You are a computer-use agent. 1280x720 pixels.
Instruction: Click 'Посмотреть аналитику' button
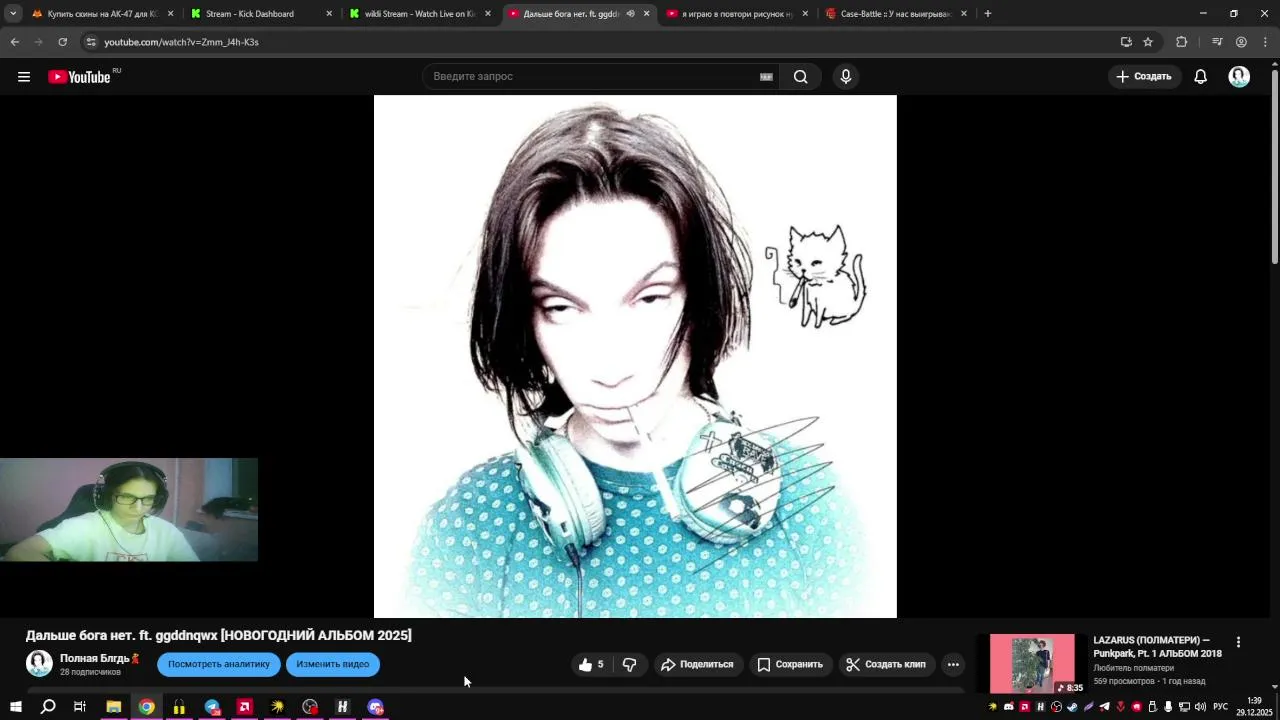click(x=219, y=664)
